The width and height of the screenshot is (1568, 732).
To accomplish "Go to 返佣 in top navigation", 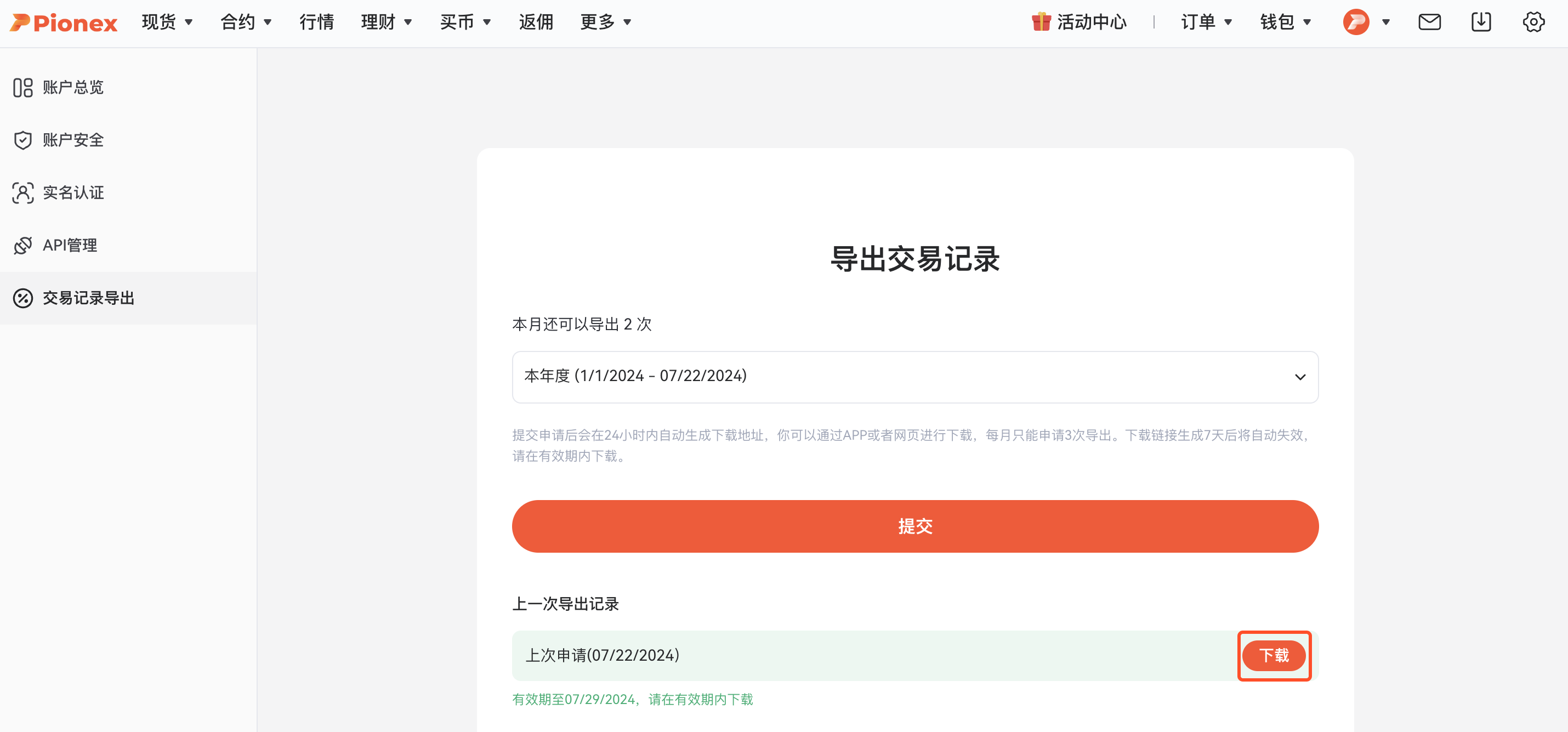I will tap(536, 22).
